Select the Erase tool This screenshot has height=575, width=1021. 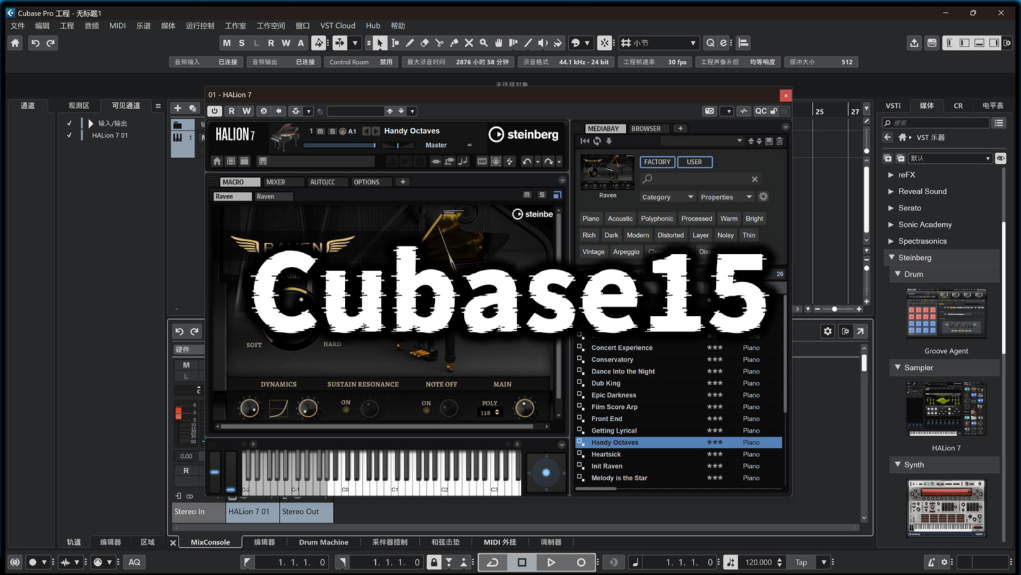click(x=425, y=43)
